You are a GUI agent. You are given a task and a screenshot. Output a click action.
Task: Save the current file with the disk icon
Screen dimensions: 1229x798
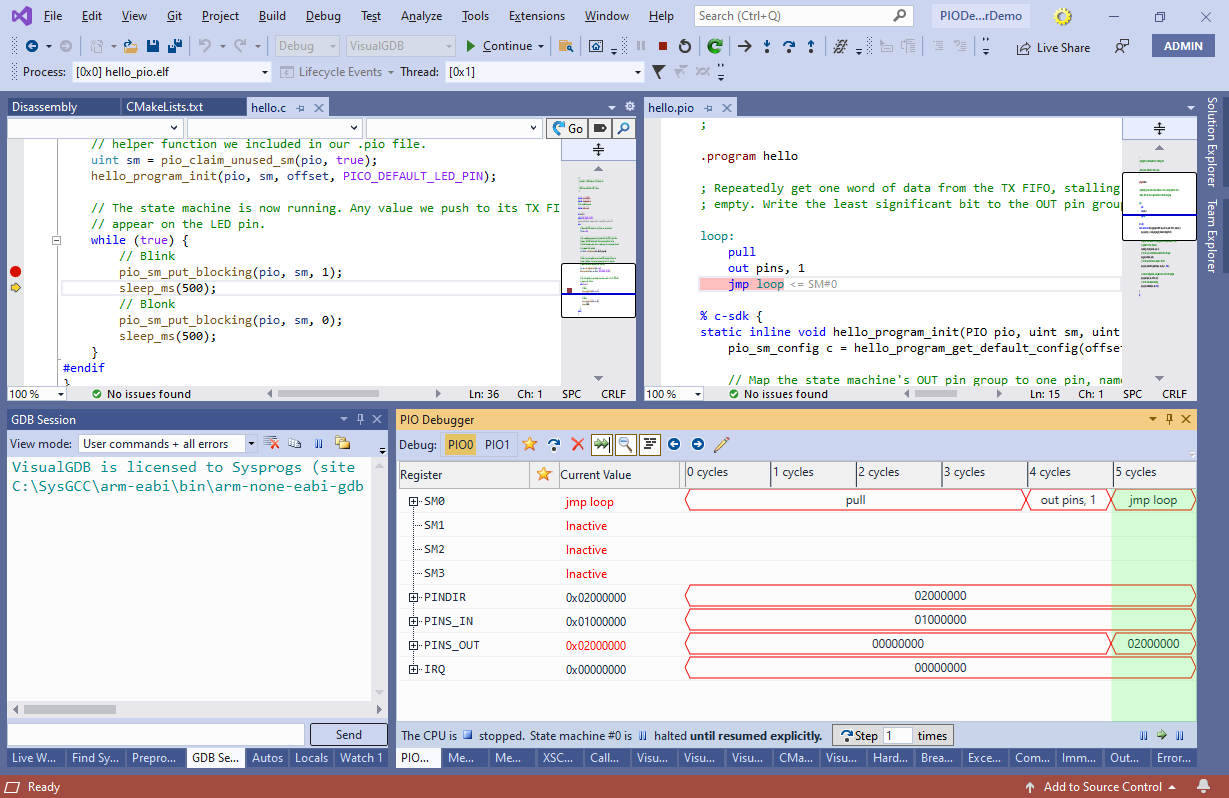(153, 46)
